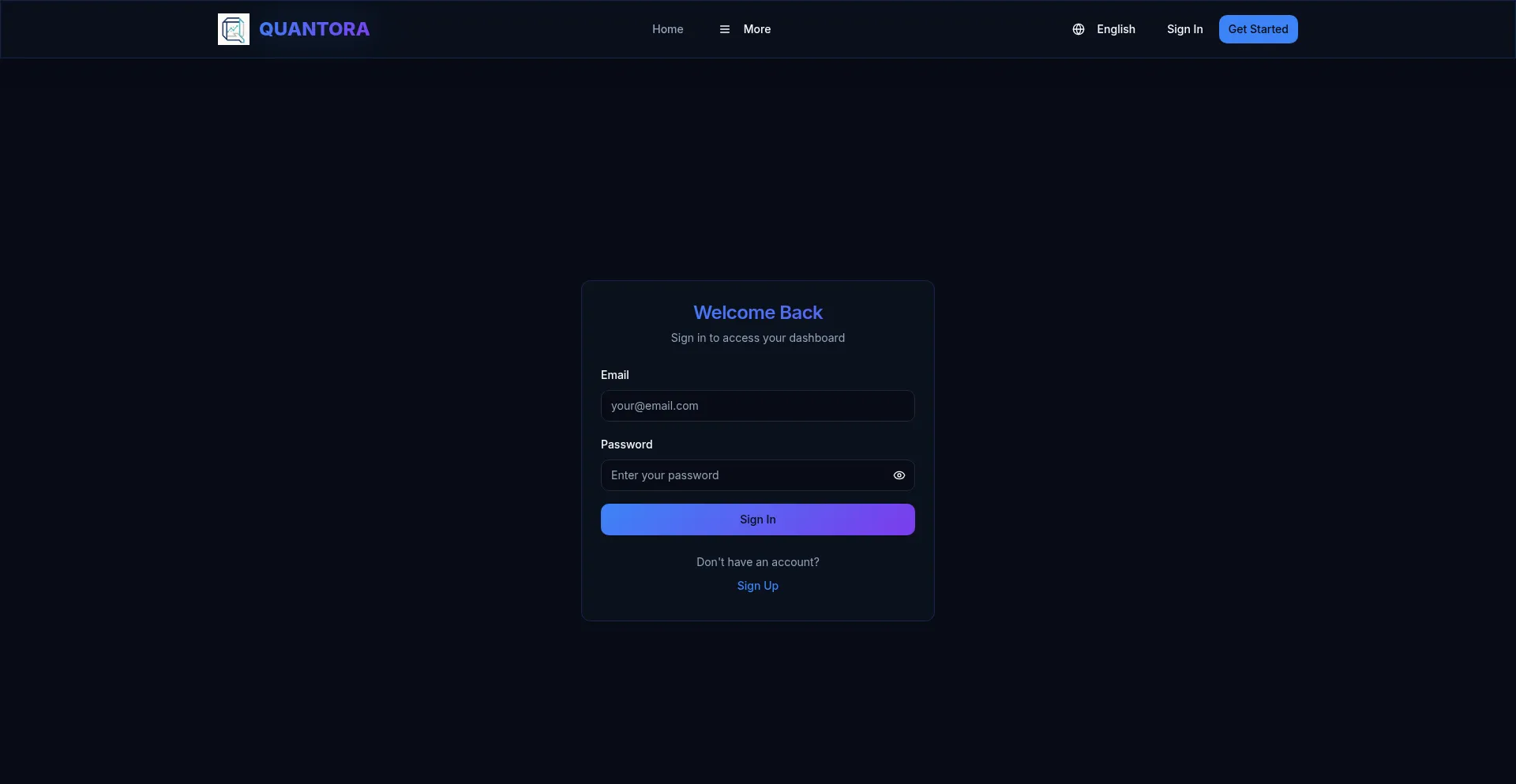Click the Get Started button

pyautogui.click(x=1258, y=29)
